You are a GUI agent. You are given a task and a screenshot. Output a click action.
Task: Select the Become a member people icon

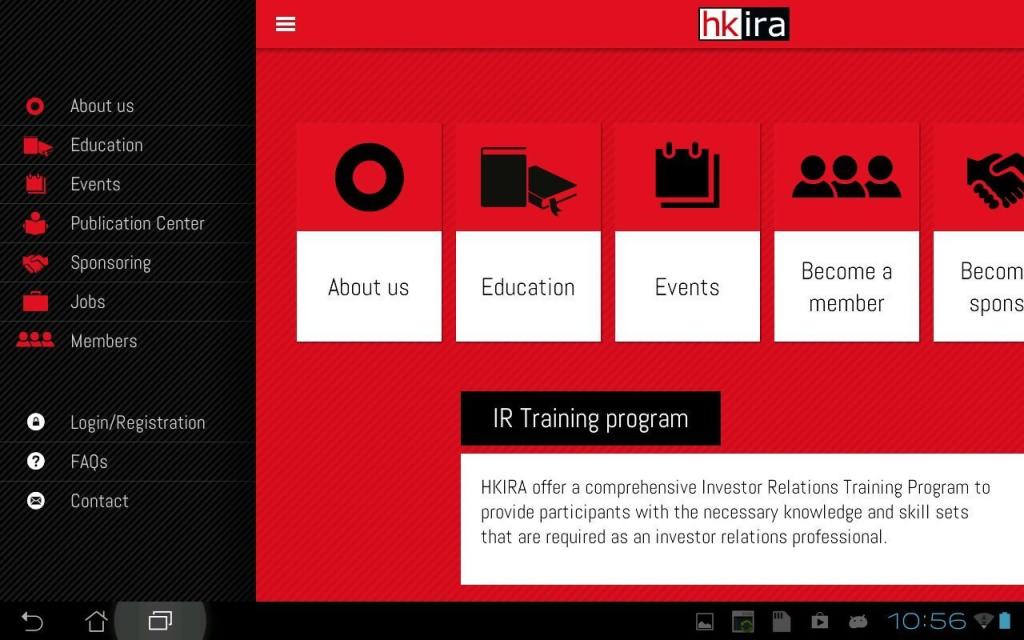tap(846, 177)
